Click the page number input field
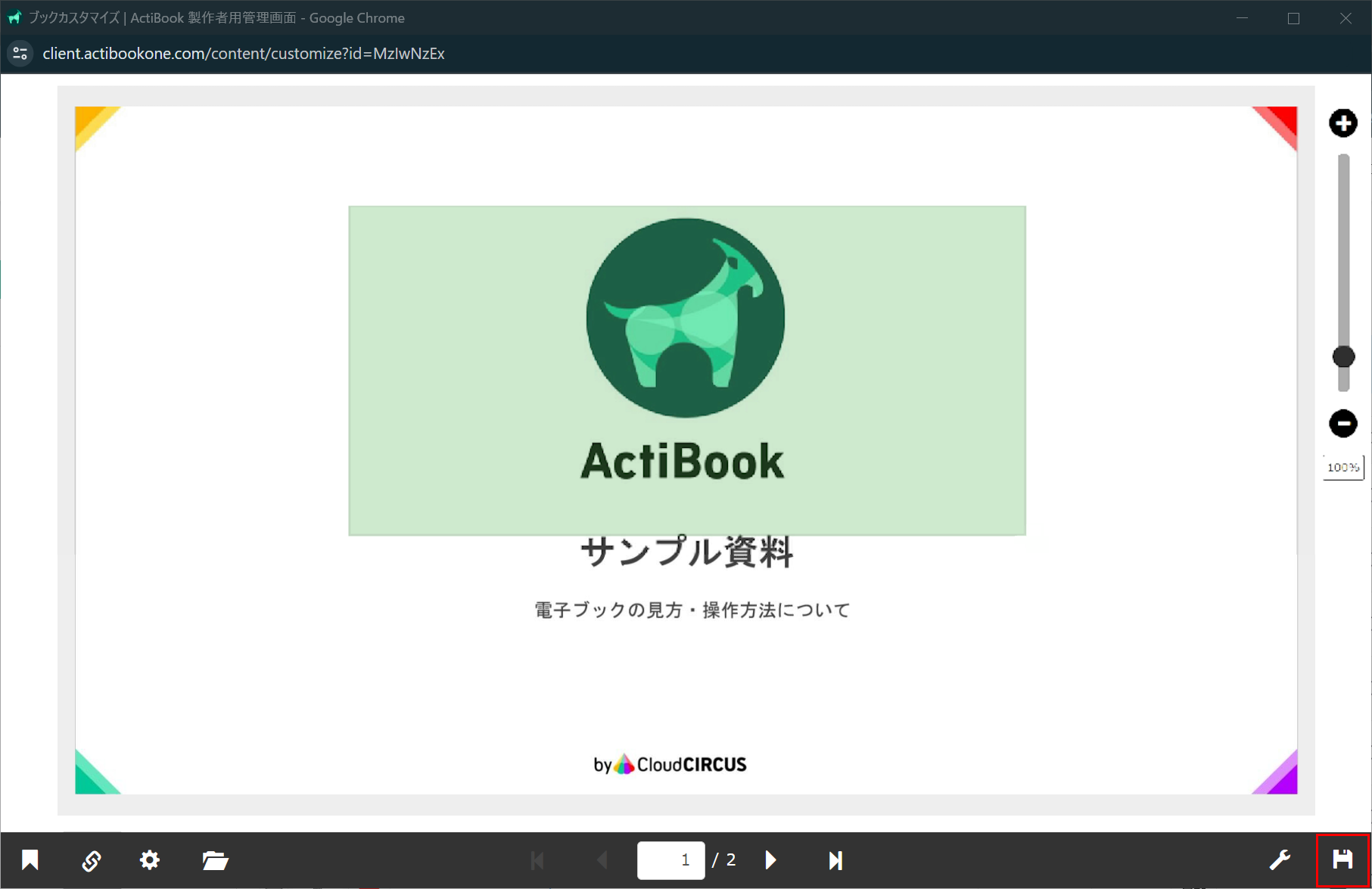 point(671,860)
